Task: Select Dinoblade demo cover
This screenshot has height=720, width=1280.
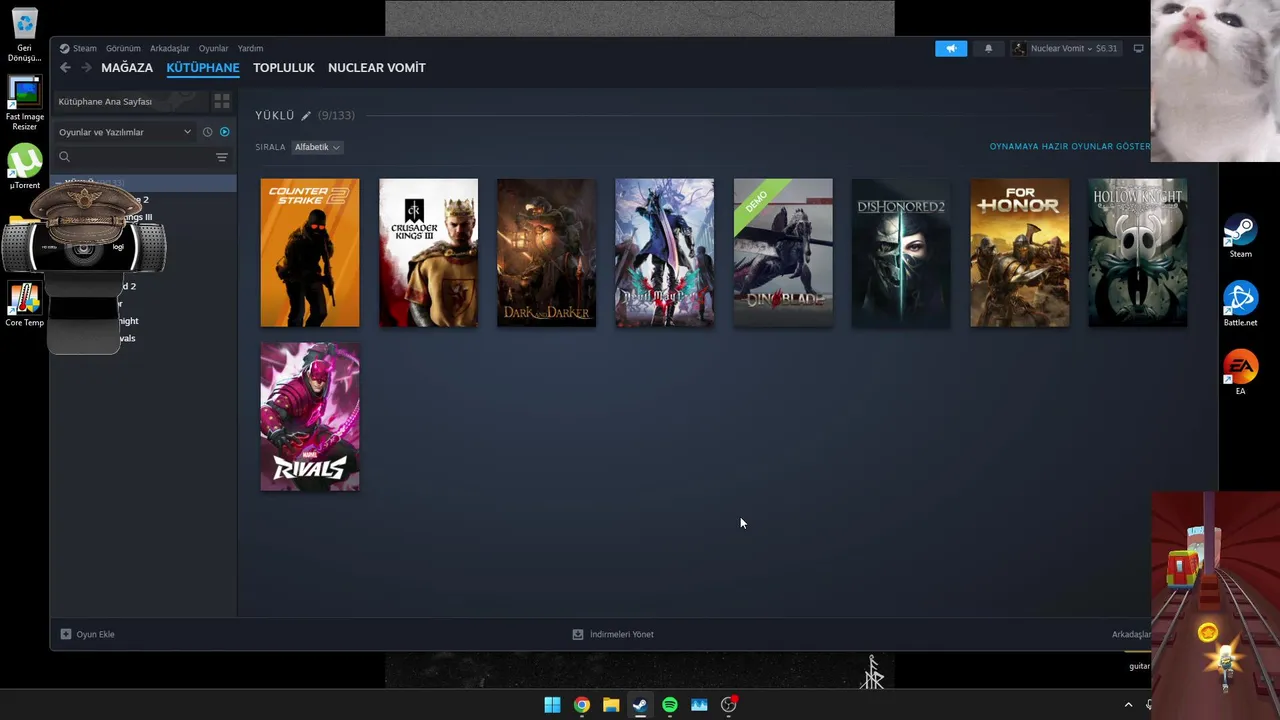Action: [x=783, y=253]
